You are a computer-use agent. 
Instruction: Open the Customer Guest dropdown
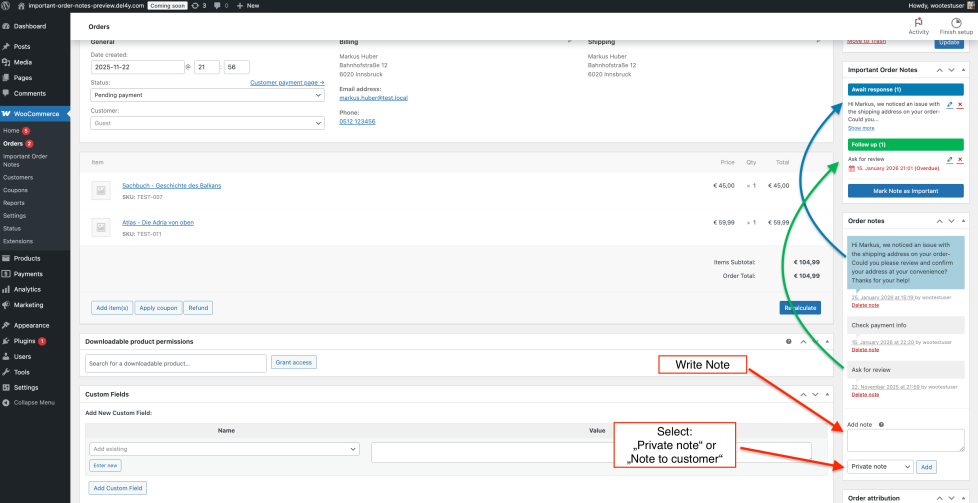pos(207,123)
